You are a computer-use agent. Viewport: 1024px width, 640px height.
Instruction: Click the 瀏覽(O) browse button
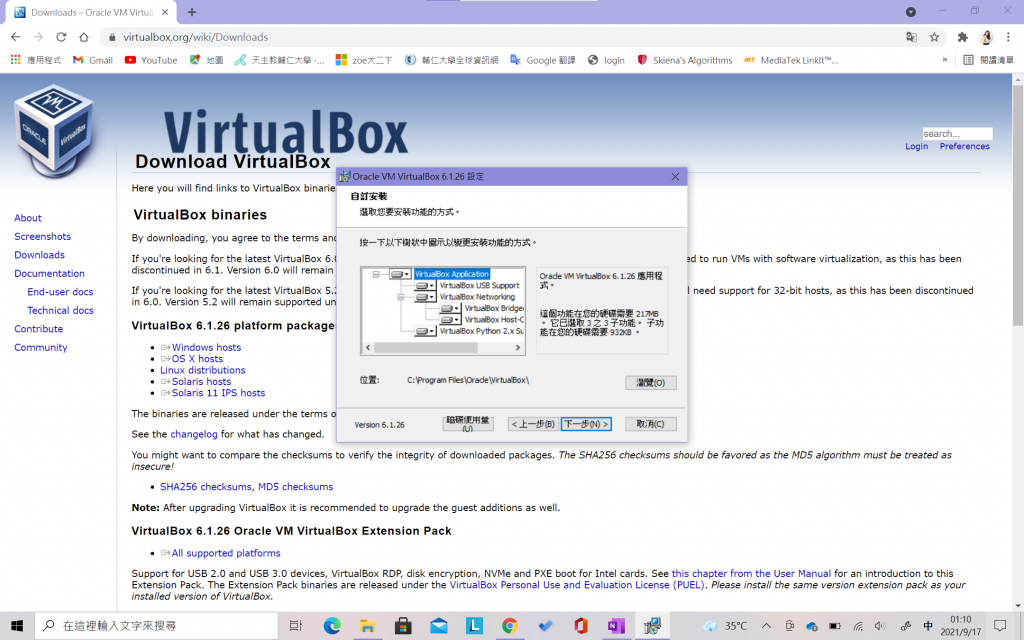pos(650,383)
